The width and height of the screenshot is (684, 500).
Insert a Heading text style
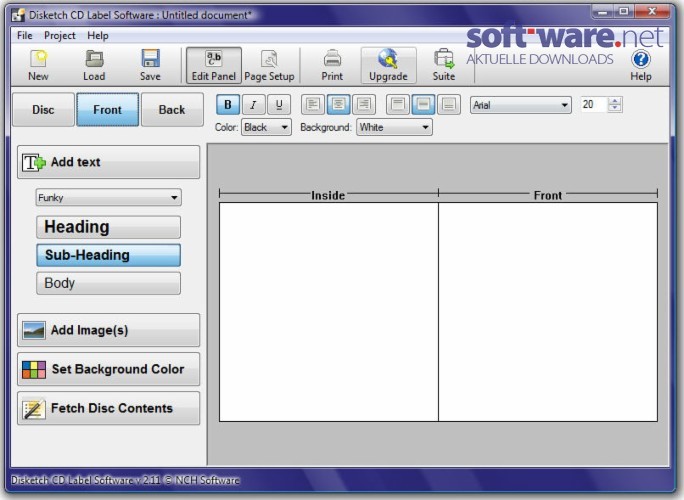click(x=108, y=227)
